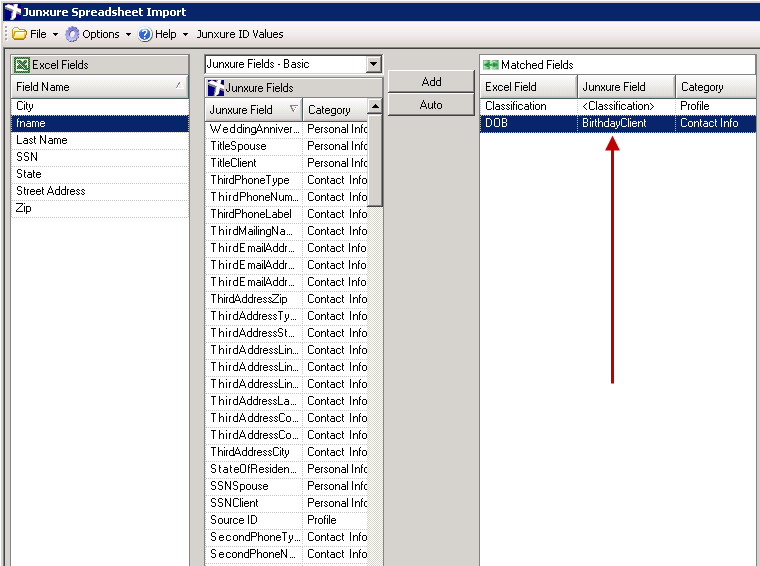Toggle sort indicator on Field Name column
Image resolution: width=760 pixels, height=566 pixels.
point(178,85)
